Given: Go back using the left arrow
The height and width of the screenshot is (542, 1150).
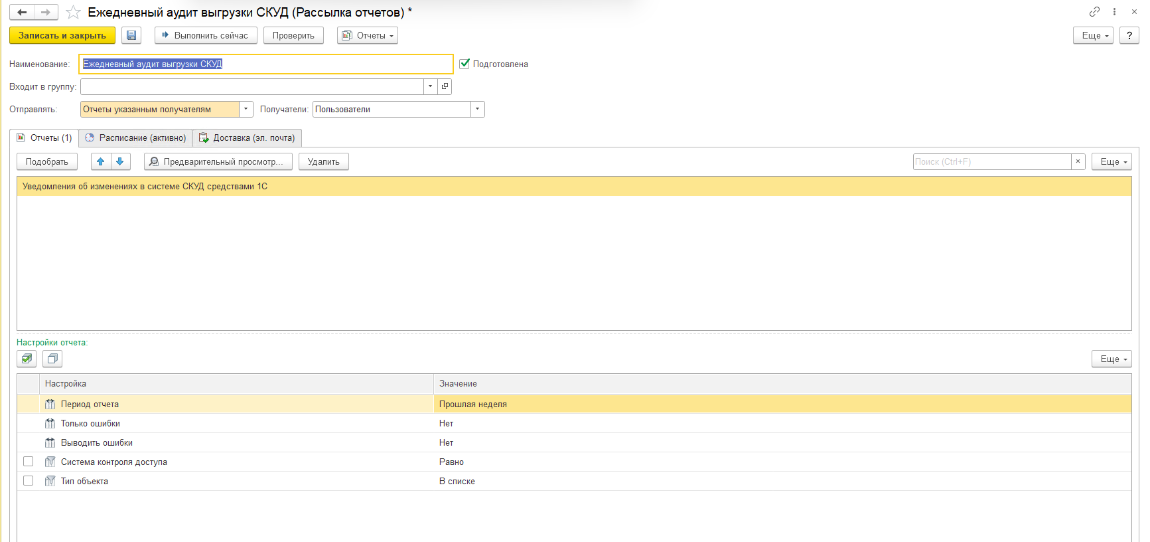Looking at the screenshot, I should (20, 12).
